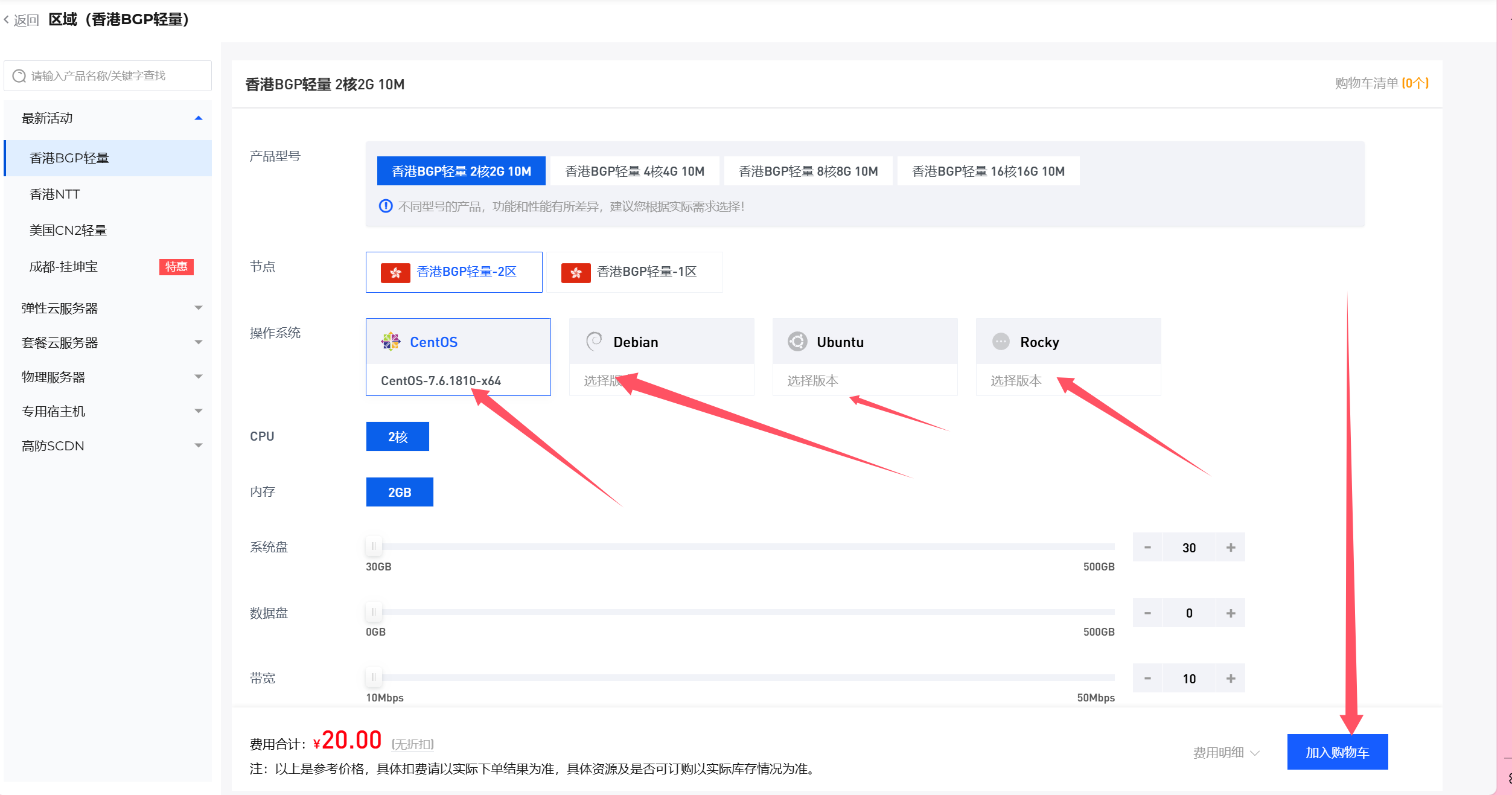The width and height of the screenshot is (1512, 795).
Task: Click the 系统盘 value field 30
Action: tap(1189, 548)
